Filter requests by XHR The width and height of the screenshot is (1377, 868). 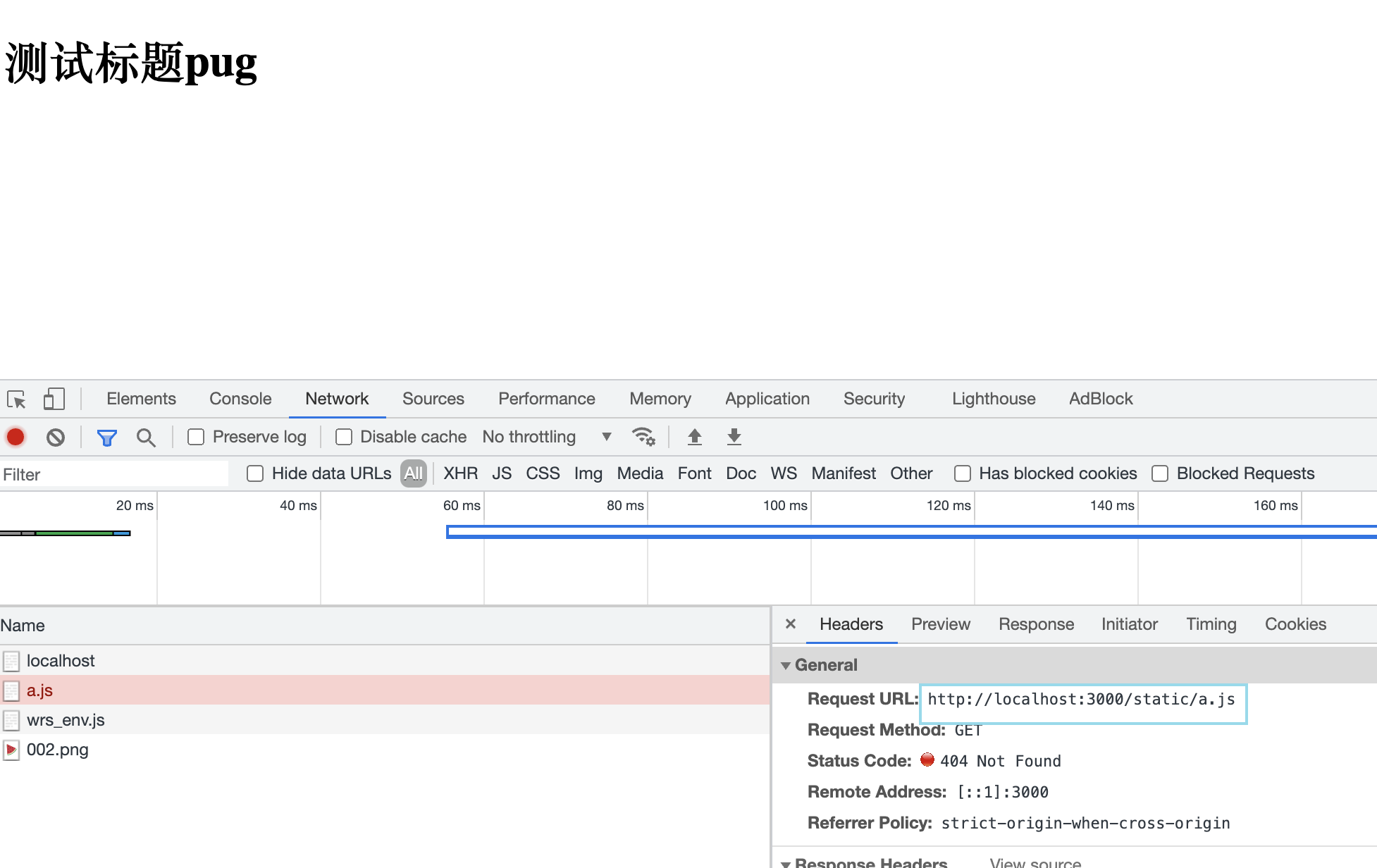pos(461,473)
